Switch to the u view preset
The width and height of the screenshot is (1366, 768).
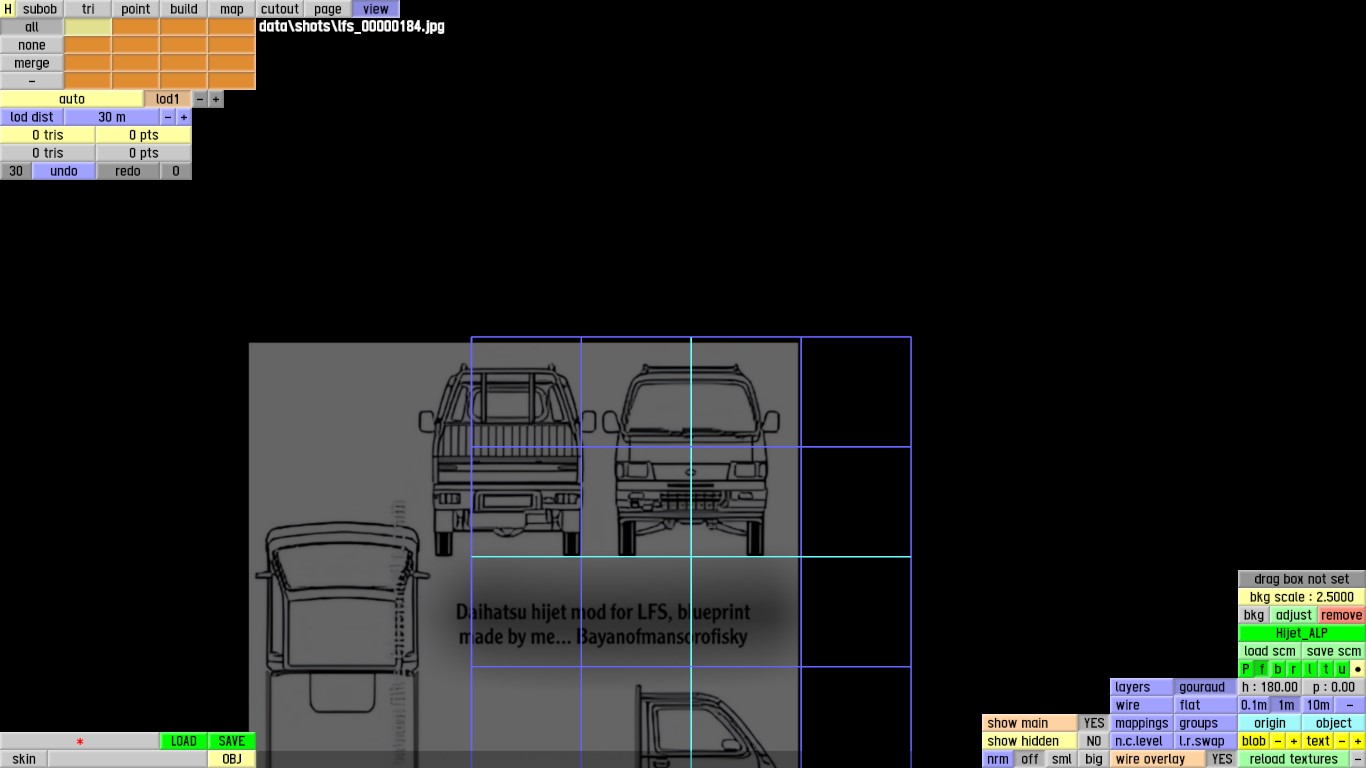(1342, 669)
